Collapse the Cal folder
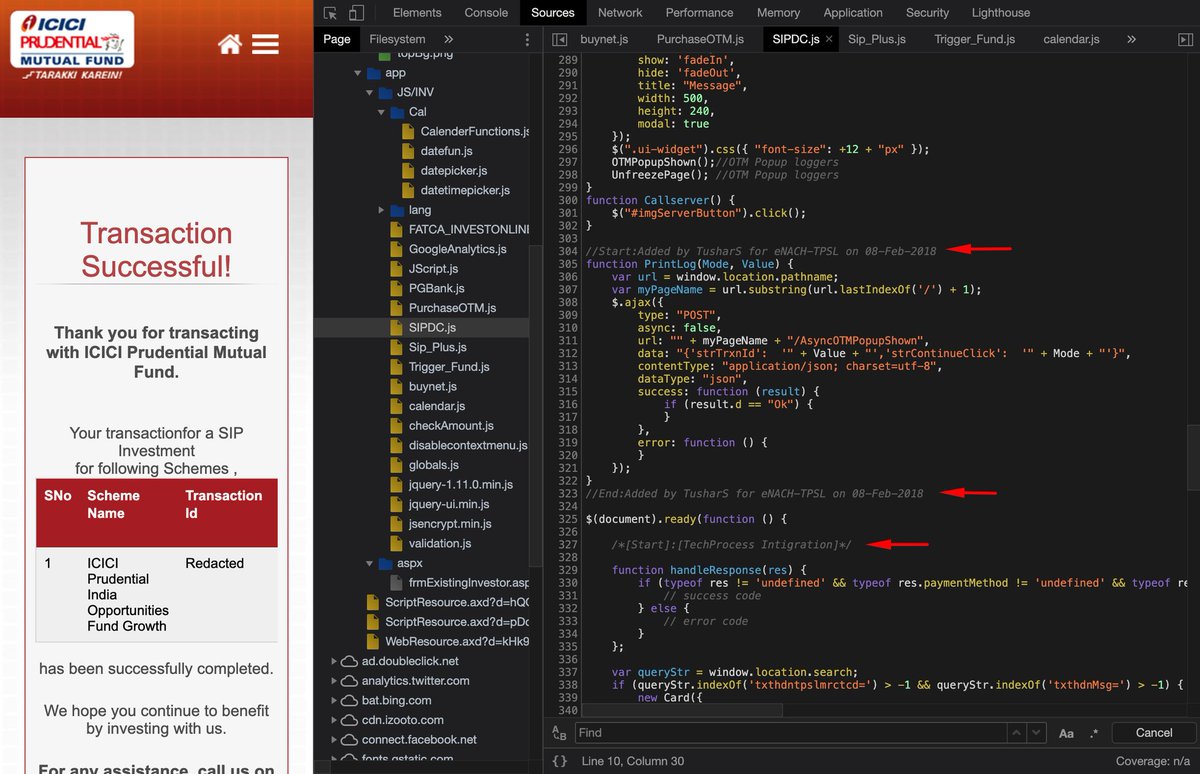This screenshot has width=1200, height=774. click(382, 112)
